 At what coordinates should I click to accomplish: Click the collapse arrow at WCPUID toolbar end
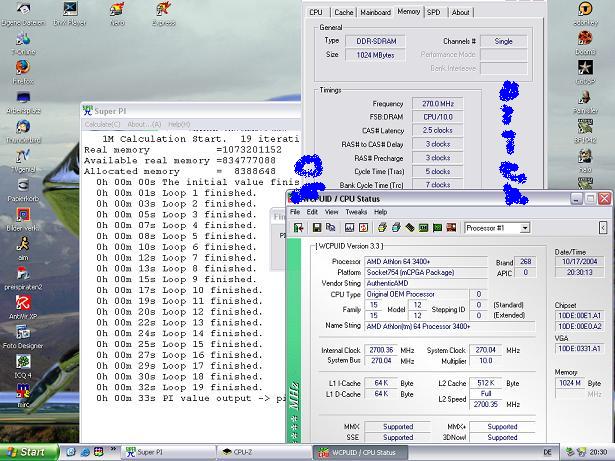603,228
